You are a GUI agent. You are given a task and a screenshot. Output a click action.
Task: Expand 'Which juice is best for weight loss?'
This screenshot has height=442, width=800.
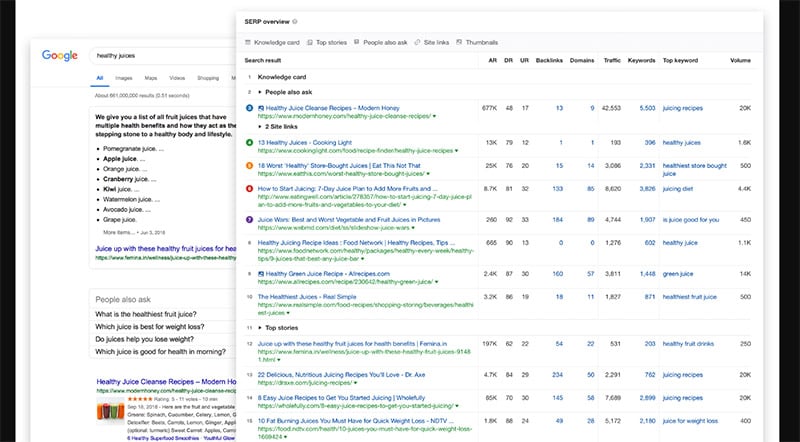149,327
